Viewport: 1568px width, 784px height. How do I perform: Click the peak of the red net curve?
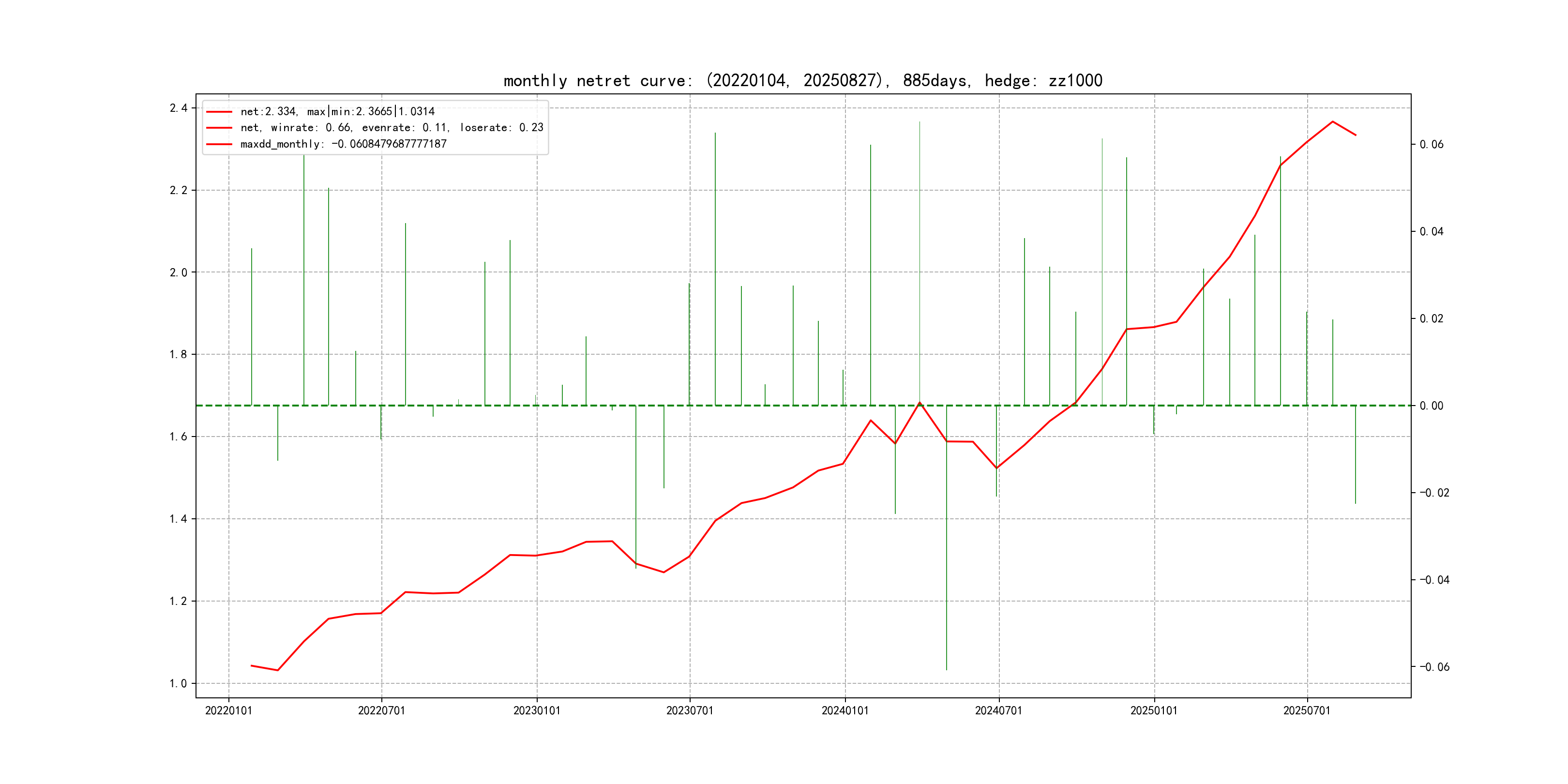click(x=1332, y=122)
